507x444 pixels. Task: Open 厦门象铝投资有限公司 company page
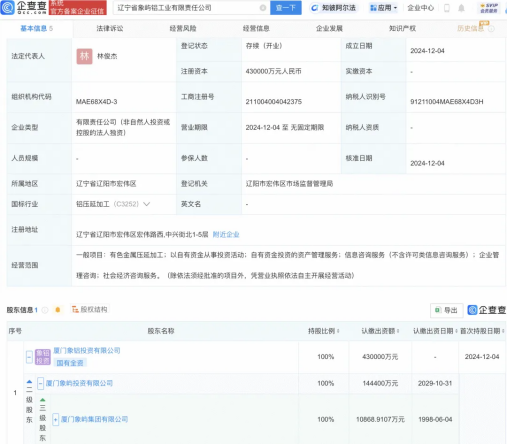(x=87, y=350)
